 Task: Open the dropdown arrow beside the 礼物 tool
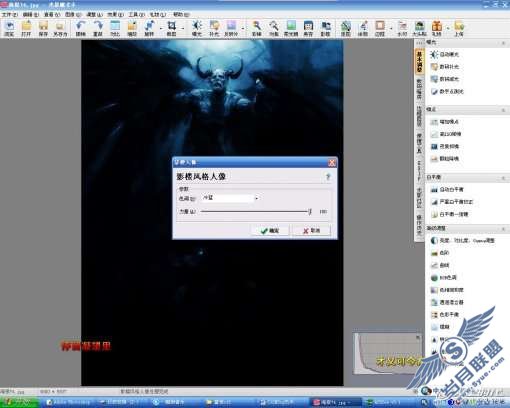(x=448, y=28)
